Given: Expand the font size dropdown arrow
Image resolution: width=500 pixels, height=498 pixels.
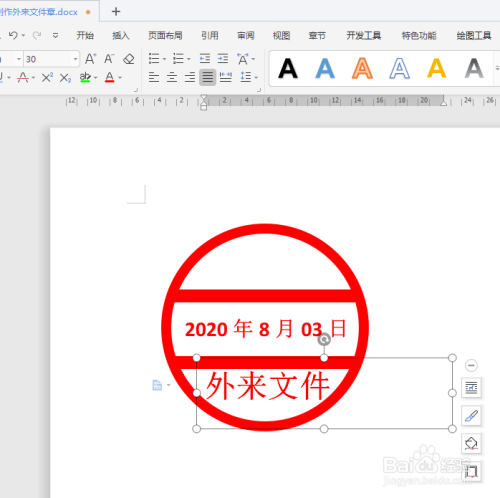Looking at the screenshot, I should (76, 59).
